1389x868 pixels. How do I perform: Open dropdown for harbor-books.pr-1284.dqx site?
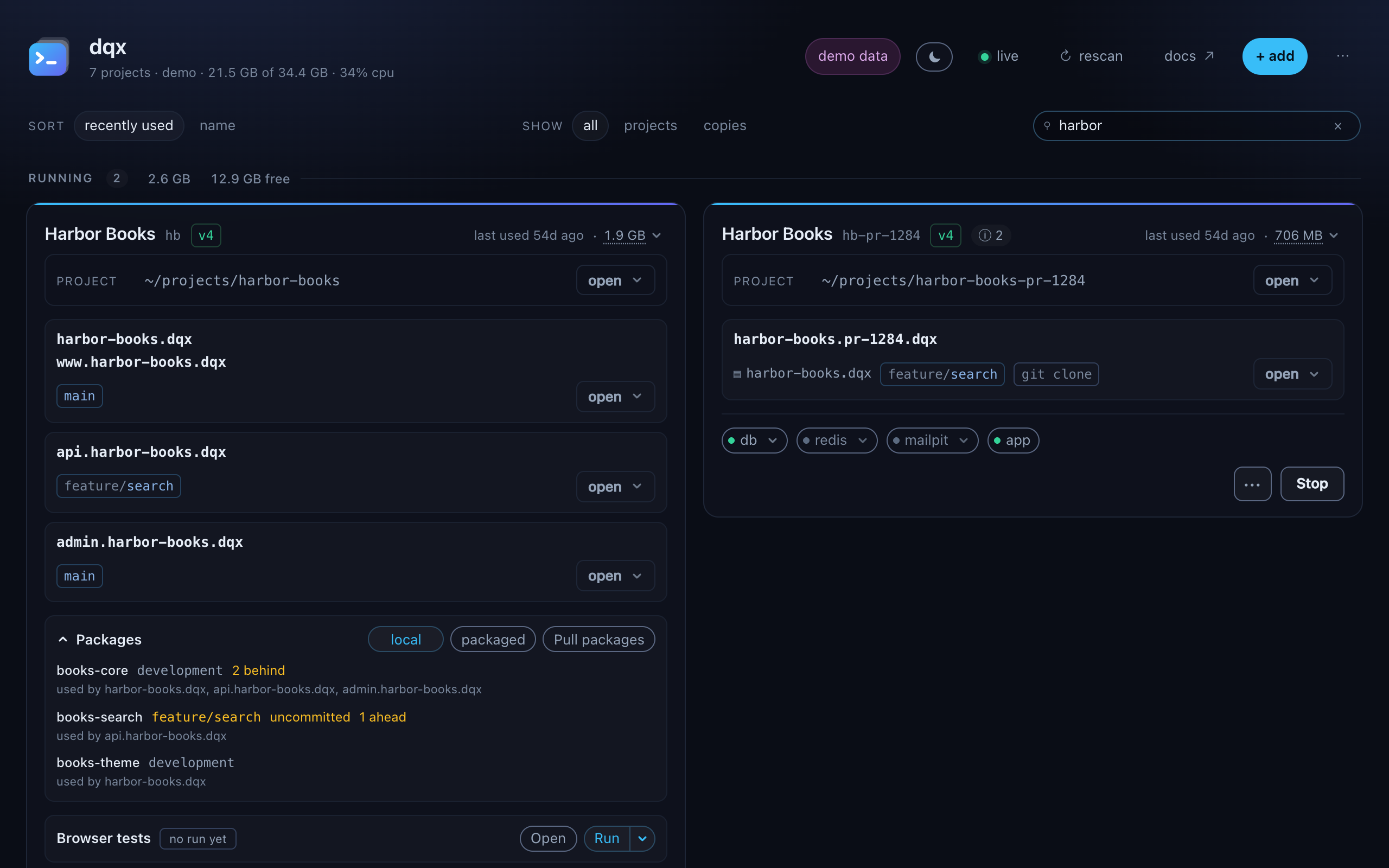1292,374
